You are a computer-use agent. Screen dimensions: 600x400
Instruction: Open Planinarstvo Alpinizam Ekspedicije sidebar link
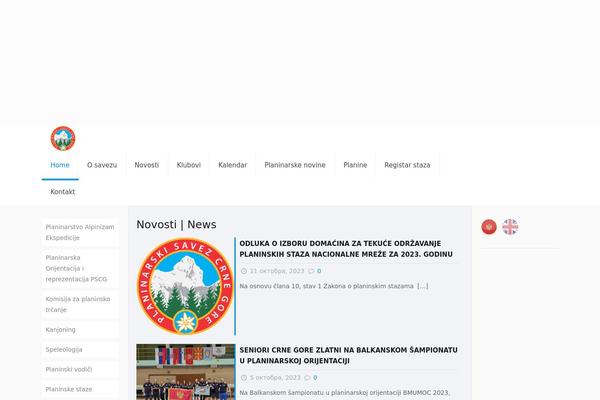pyautogui.click(x=80, y=232)
